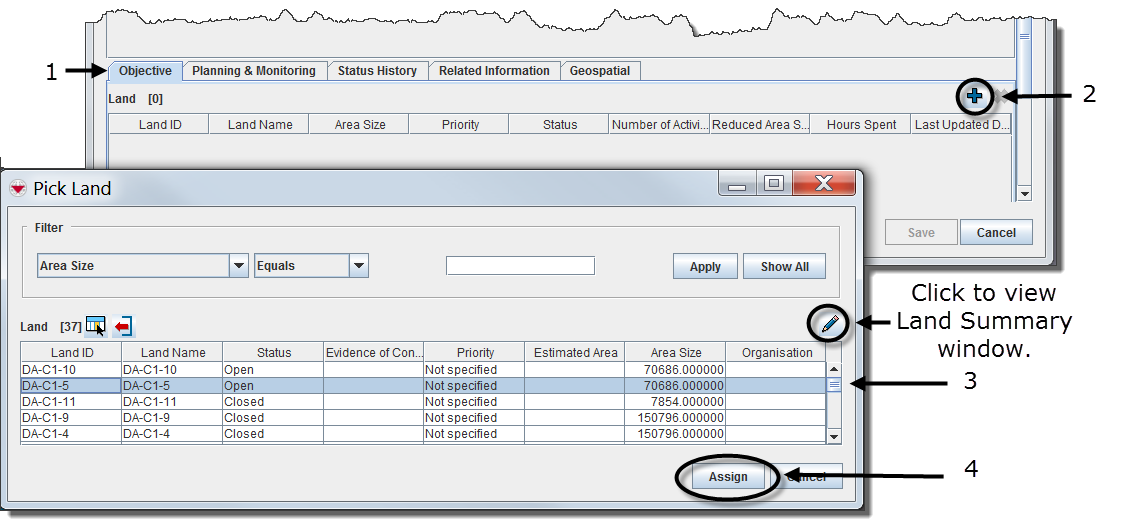
Task: Click the blue plus add land icon
Action: 974,97
